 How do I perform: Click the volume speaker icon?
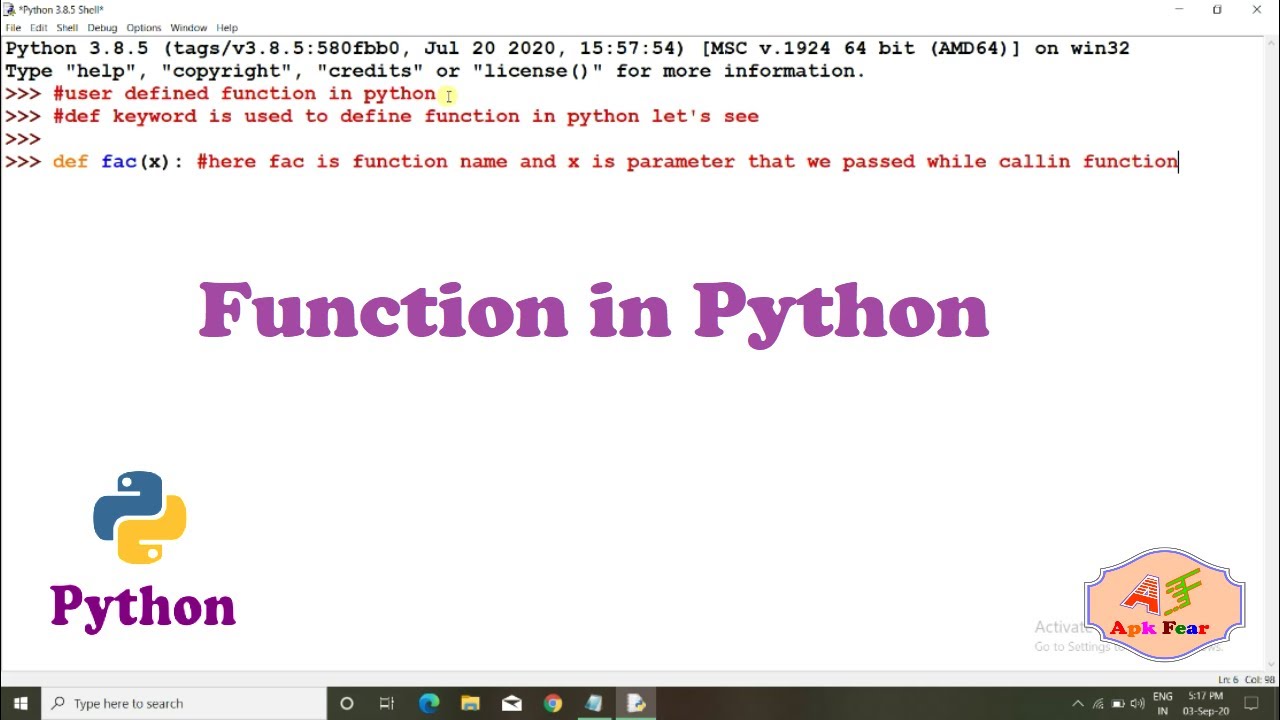1138,704
